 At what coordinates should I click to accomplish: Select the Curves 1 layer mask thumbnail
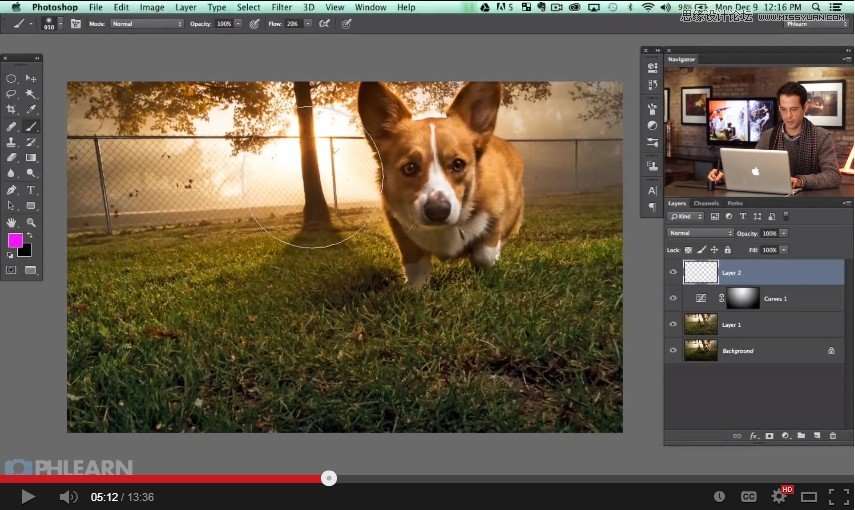(743, 298)
